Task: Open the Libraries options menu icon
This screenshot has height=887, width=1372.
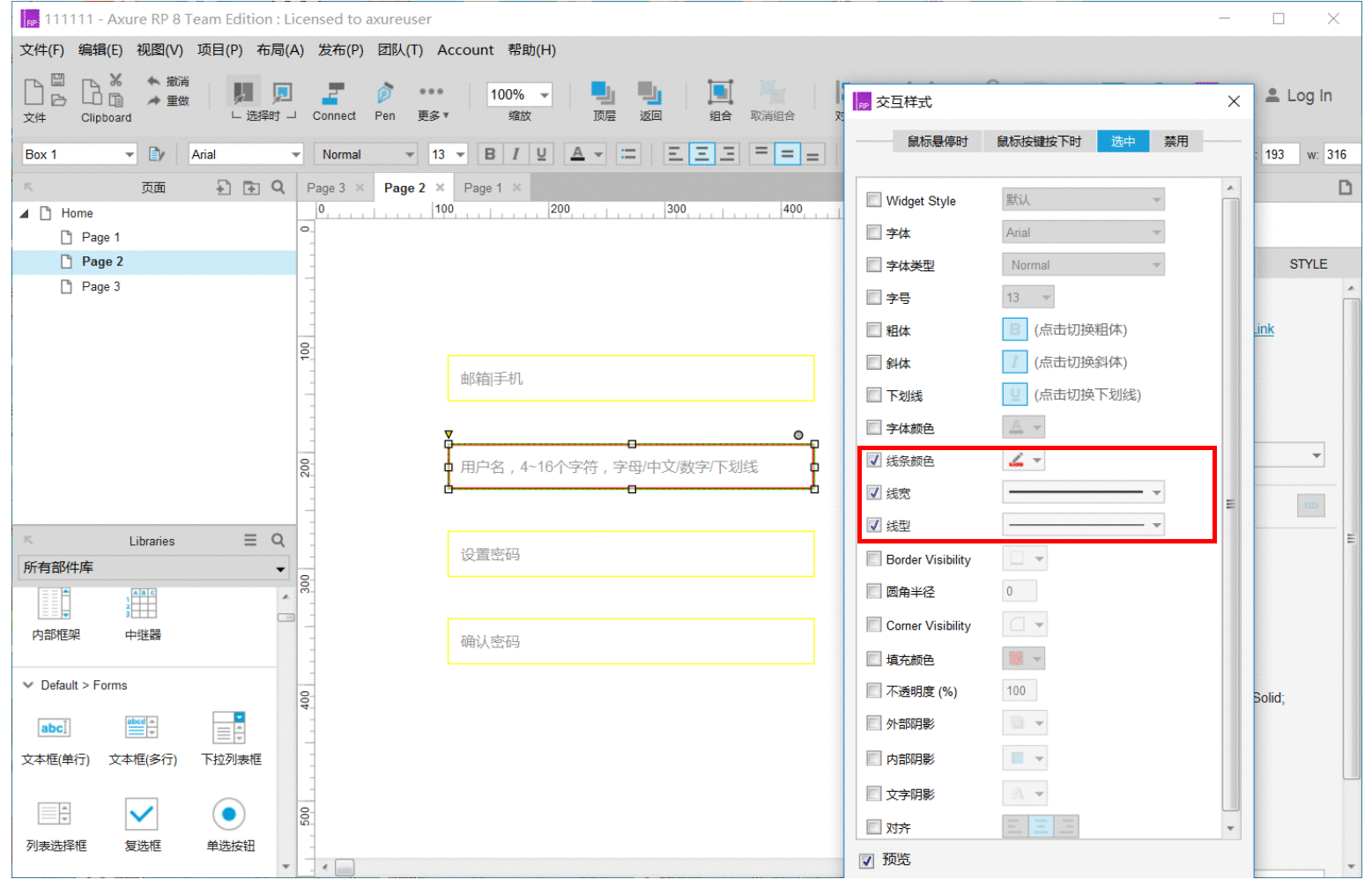Action: coord(250,540)
